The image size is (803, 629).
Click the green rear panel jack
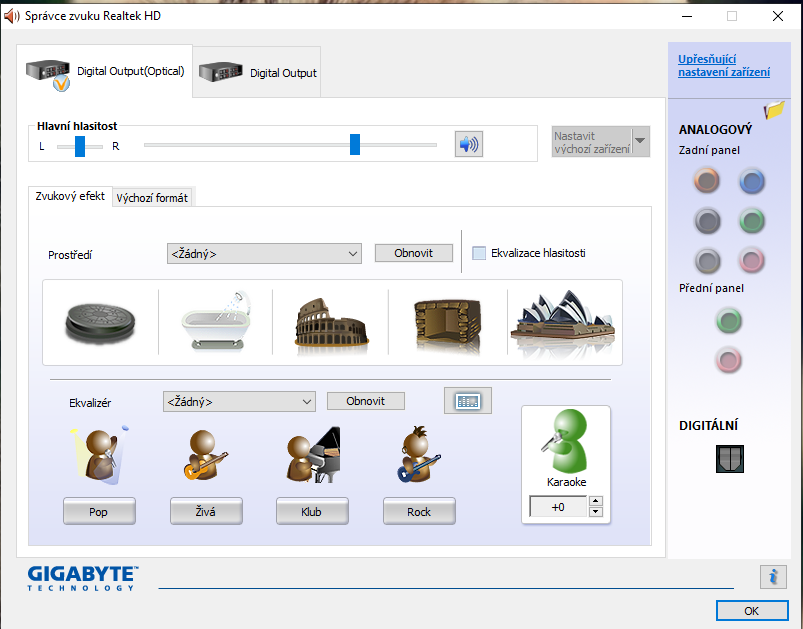click(752, 221)
